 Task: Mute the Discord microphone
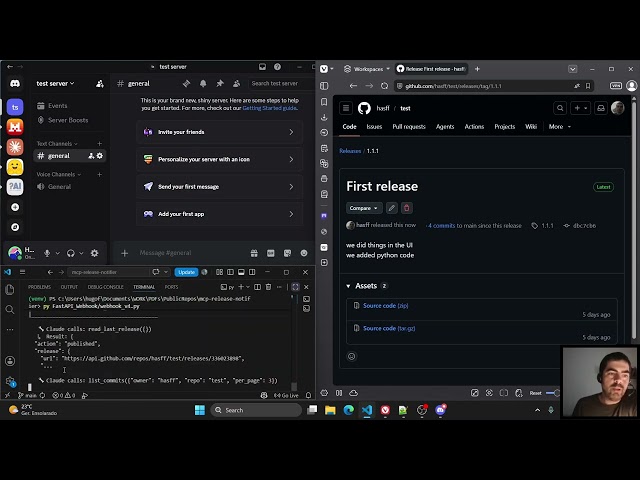(47, 253)
